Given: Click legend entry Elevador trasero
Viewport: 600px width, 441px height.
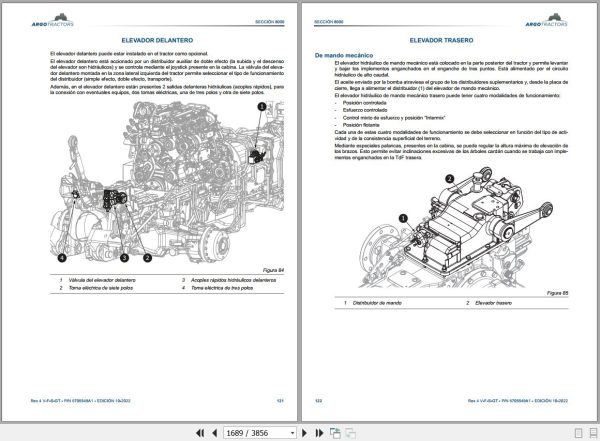Looking at the screenshot, I should pos(493,303).
